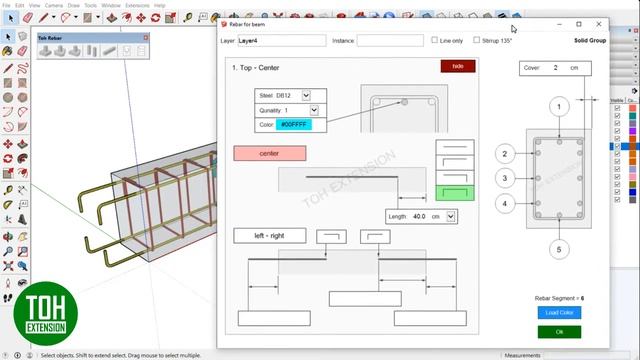Toggle visibility checkbox beside the blue layer swatch
This screenshot has width=640, height=360.
(617, 192)
